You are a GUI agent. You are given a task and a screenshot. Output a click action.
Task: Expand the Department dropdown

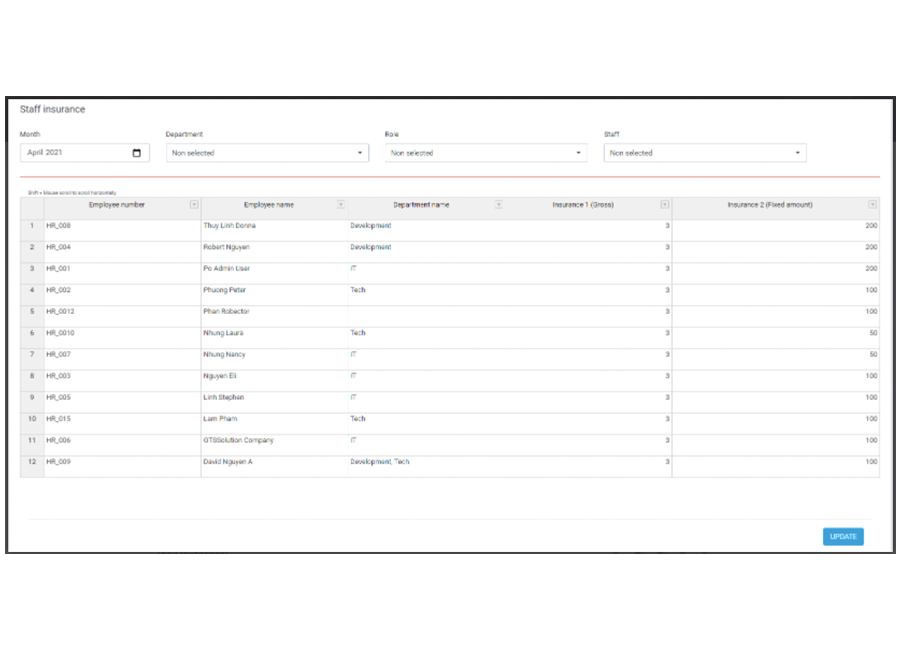click(266, 153)
